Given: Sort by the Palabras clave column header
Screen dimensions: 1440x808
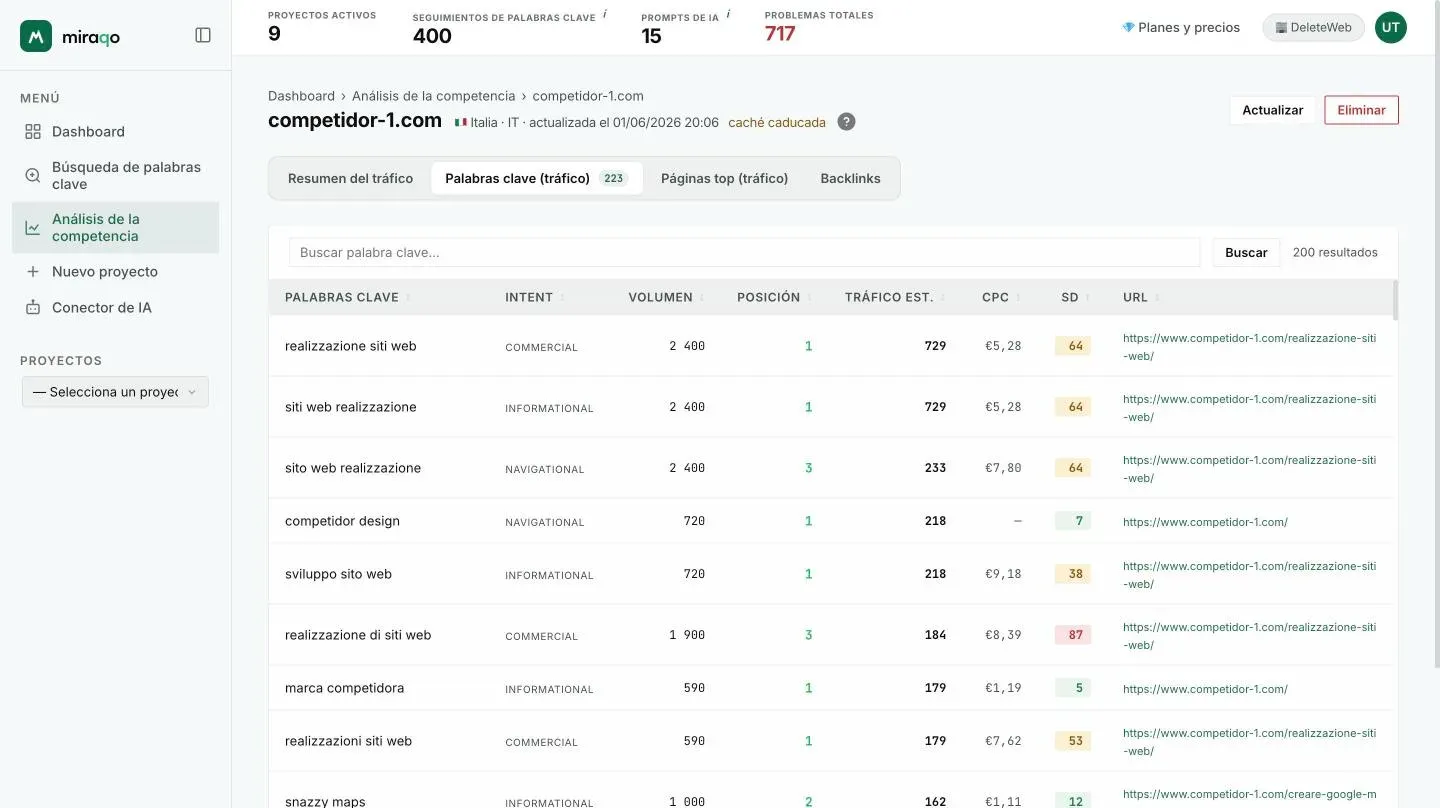Looking at the screenshot, I should [x=347, y=297].
